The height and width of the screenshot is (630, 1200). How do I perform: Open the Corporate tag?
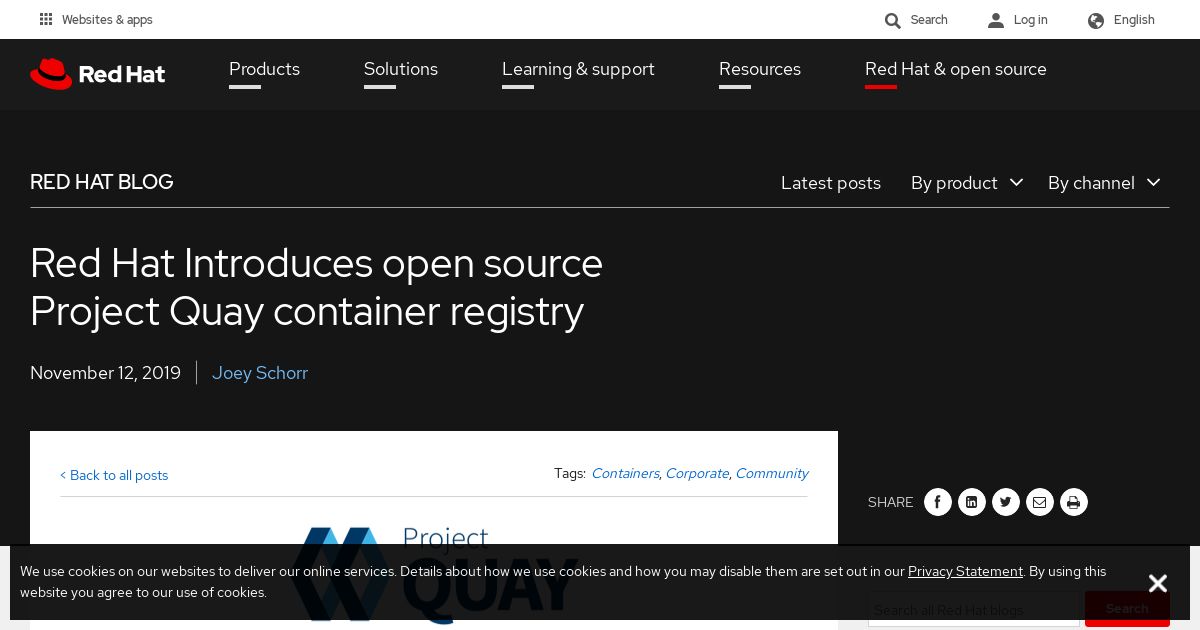click(x=697, y=473)
